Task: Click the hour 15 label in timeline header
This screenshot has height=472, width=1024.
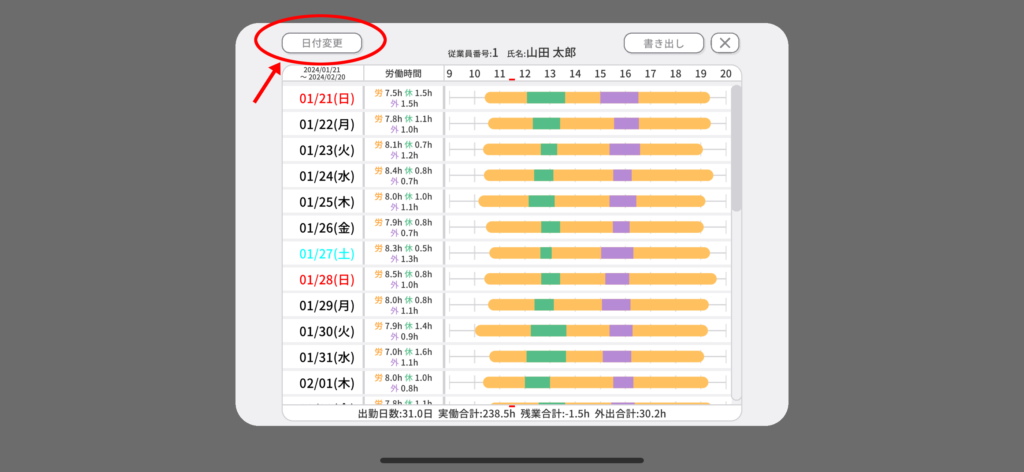Action: pyautogui.click(x=600, y=73)
